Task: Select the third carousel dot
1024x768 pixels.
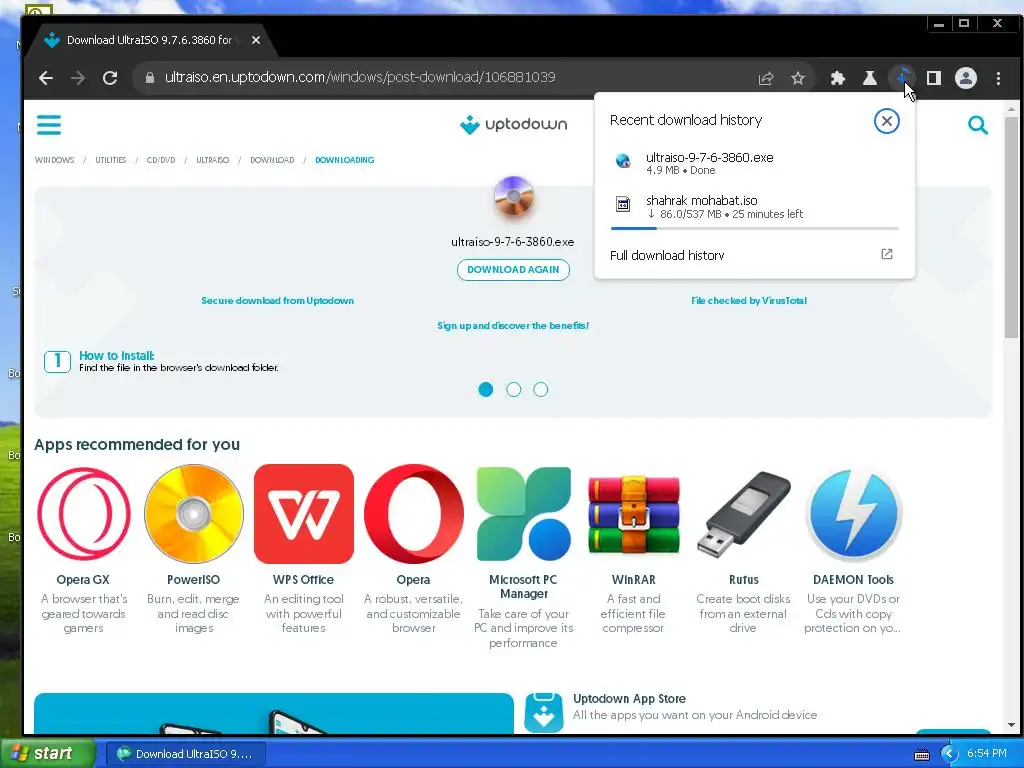Action: [x=541, y=389]
